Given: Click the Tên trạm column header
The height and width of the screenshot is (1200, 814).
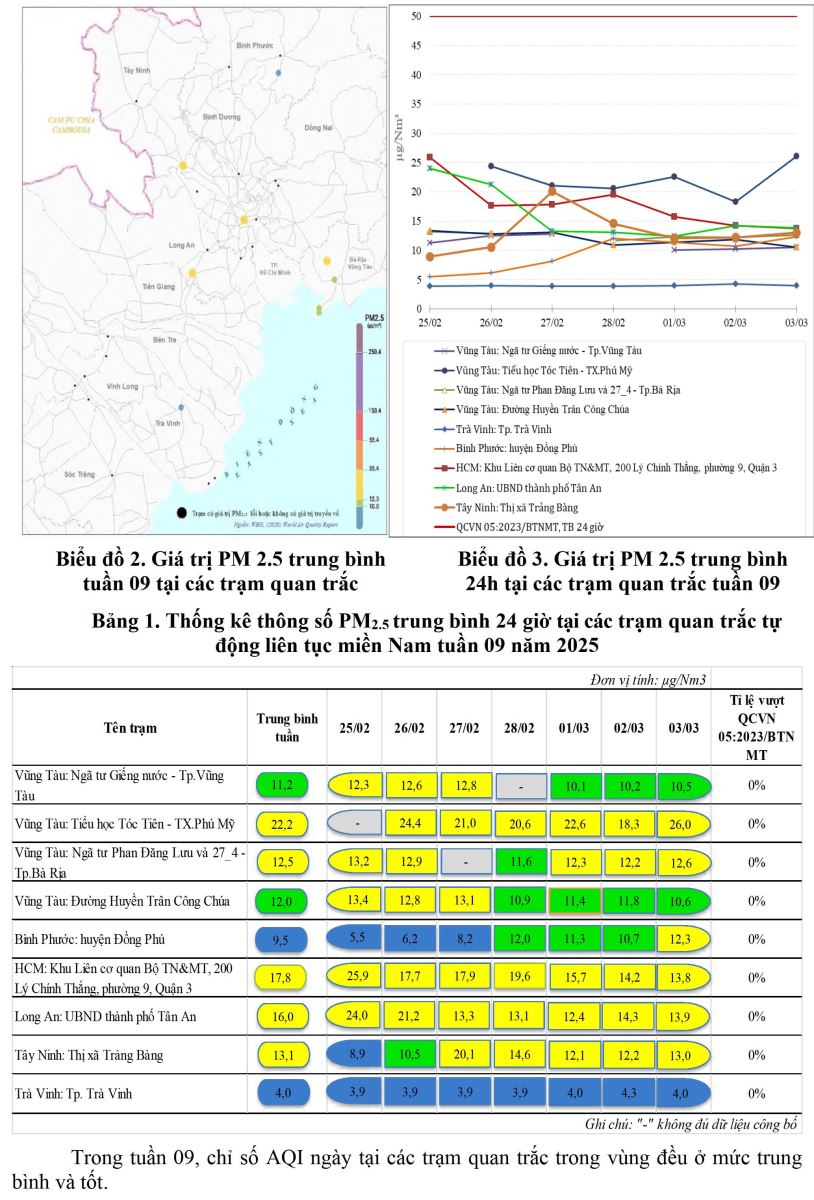Looking at the screenshot, I should pos(129,727).
